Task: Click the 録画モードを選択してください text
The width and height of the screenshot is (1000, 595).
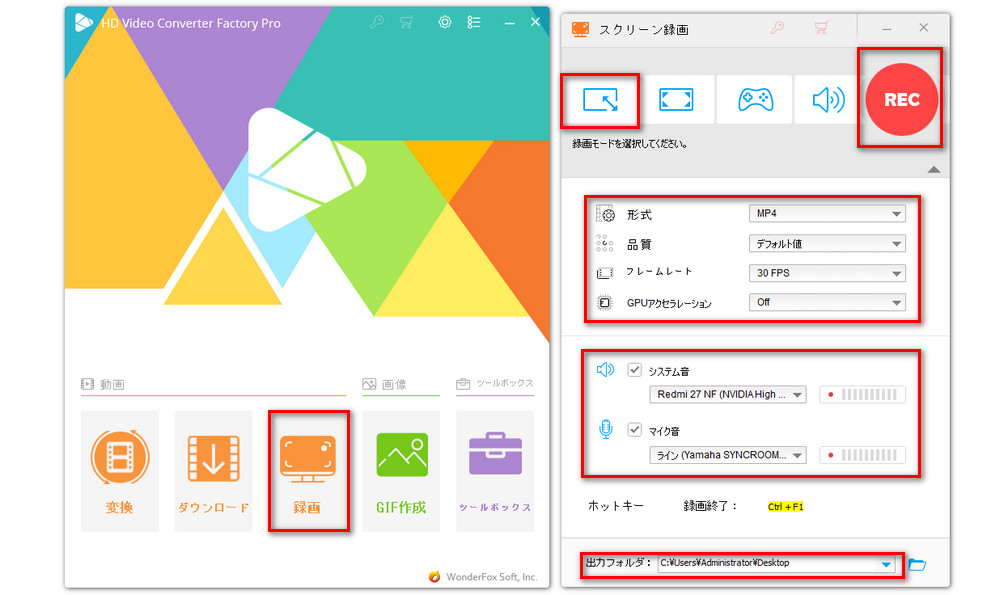Action: tap(630, 144)
